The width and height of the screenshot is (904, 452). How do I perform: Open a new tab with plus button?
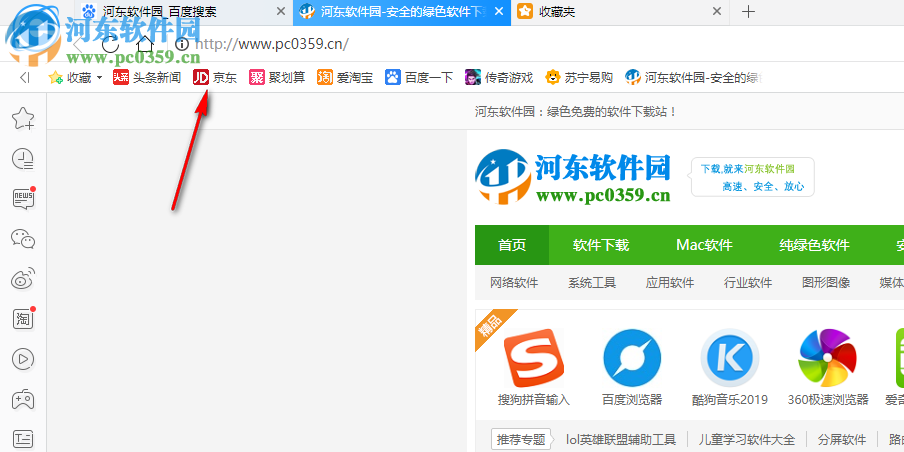click(x=748, y=12)
